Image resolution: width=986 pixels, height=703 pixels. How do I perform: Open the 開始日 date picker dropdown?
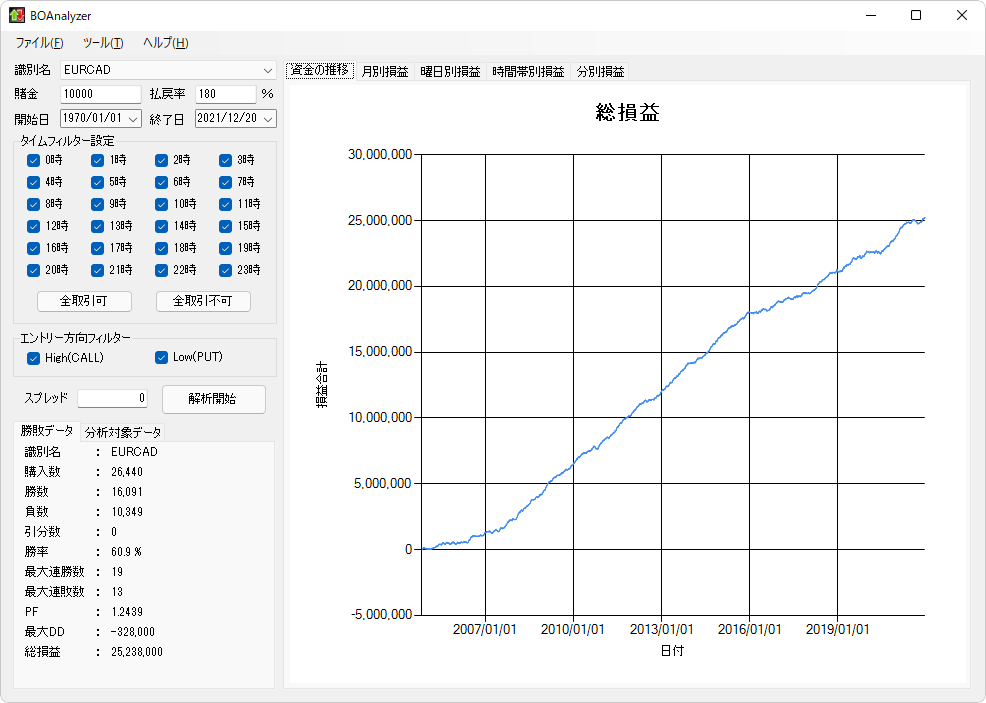133,118
